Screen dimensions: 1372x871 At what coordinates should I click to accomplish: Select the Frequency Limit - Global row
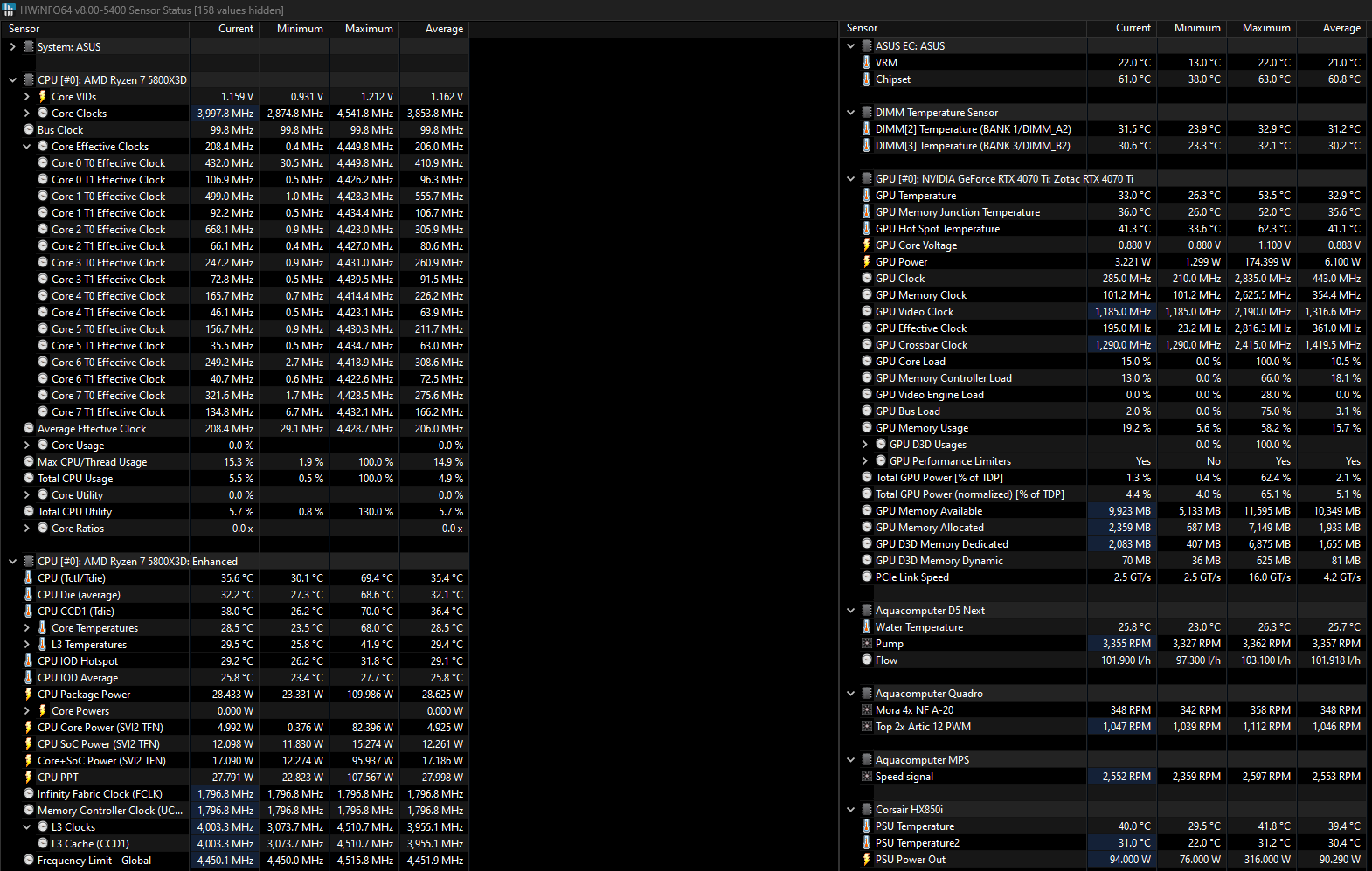pyautogui.click(x=234, y=860)
